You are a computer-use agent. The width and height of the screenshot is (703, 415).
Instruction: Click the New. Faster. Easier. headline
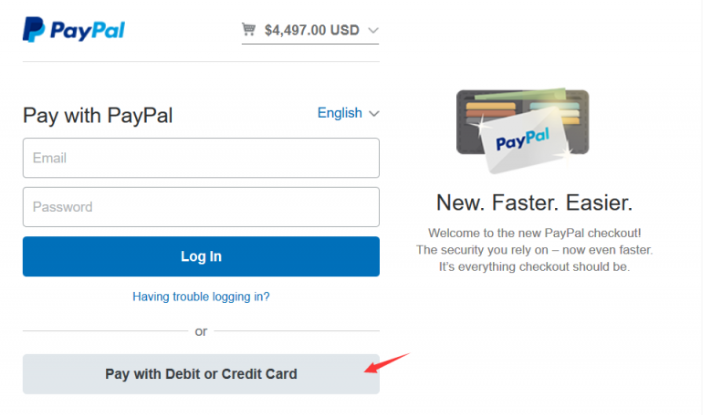click(x=534, y=203)
